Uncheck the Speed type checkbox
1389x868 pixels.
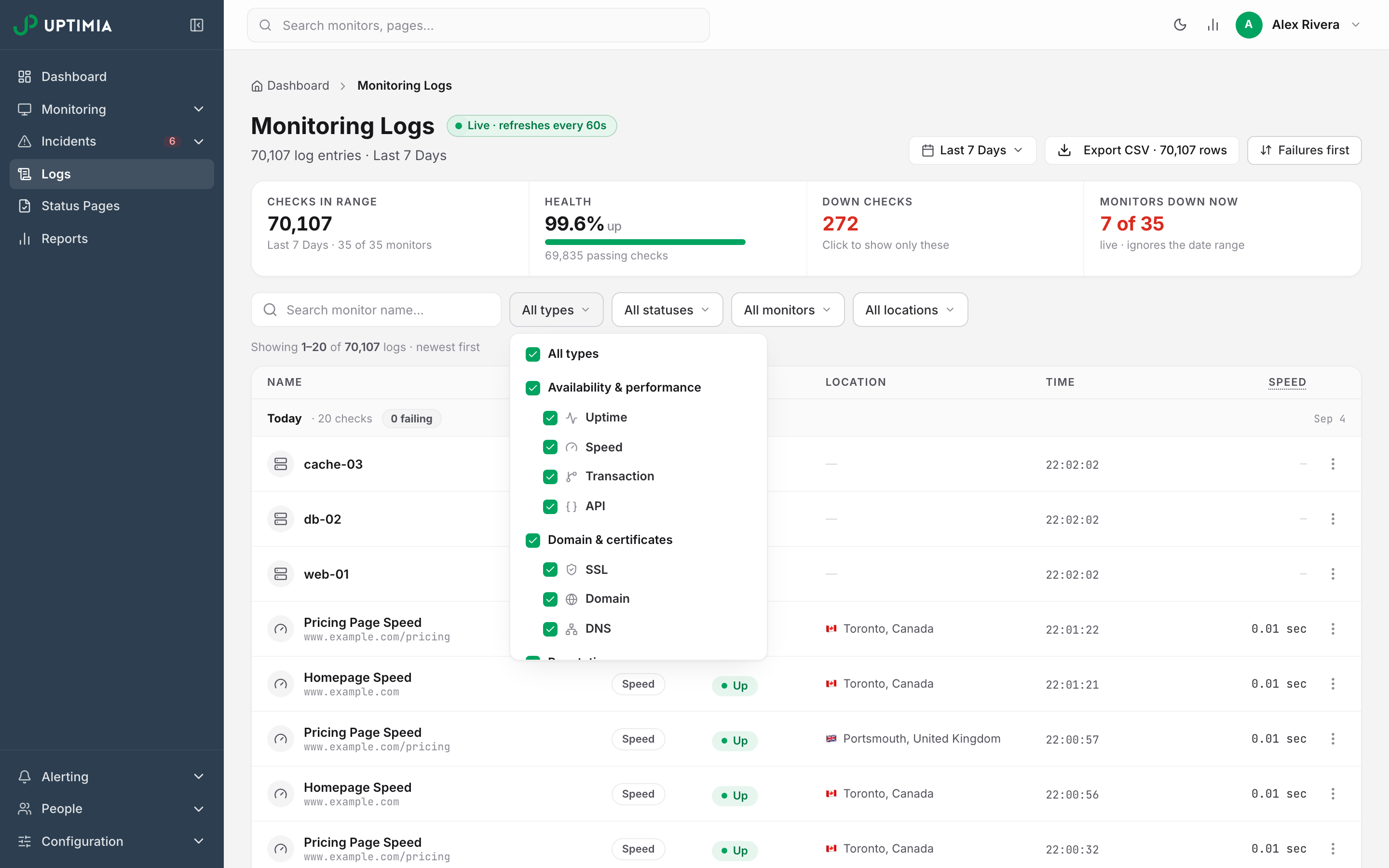550,447
